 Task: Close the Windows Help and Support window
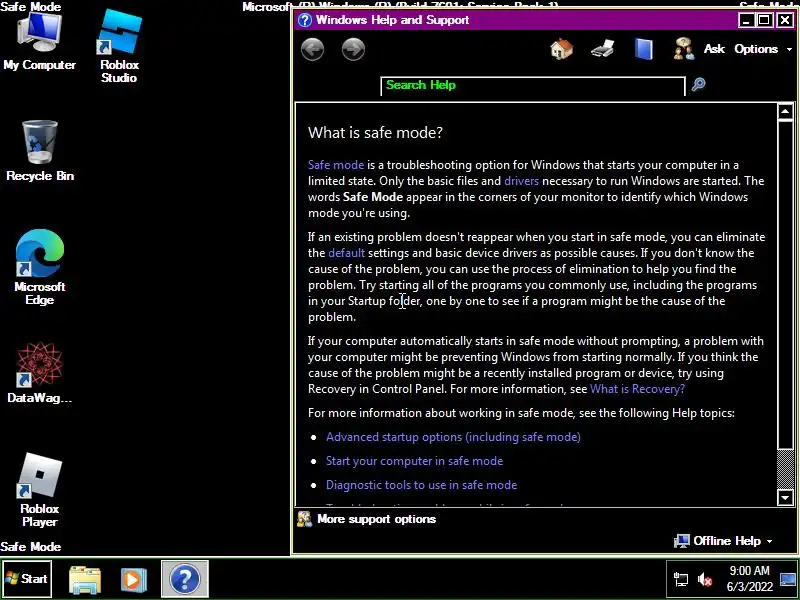click(784, 20)
